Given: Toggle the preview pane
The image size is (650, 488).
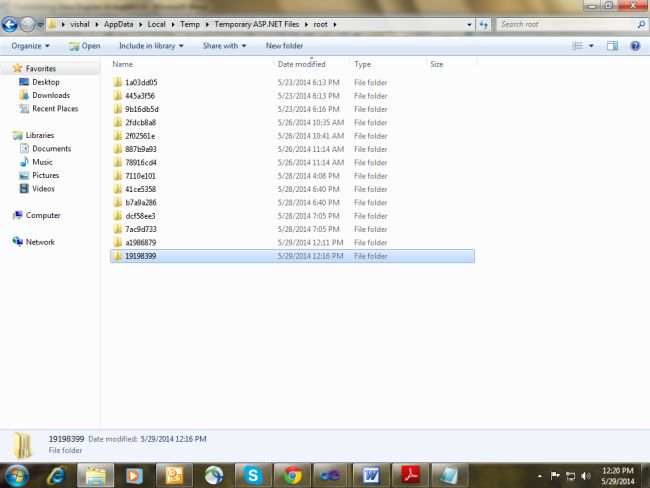Looking at the screenshot, I should (612, 46).
